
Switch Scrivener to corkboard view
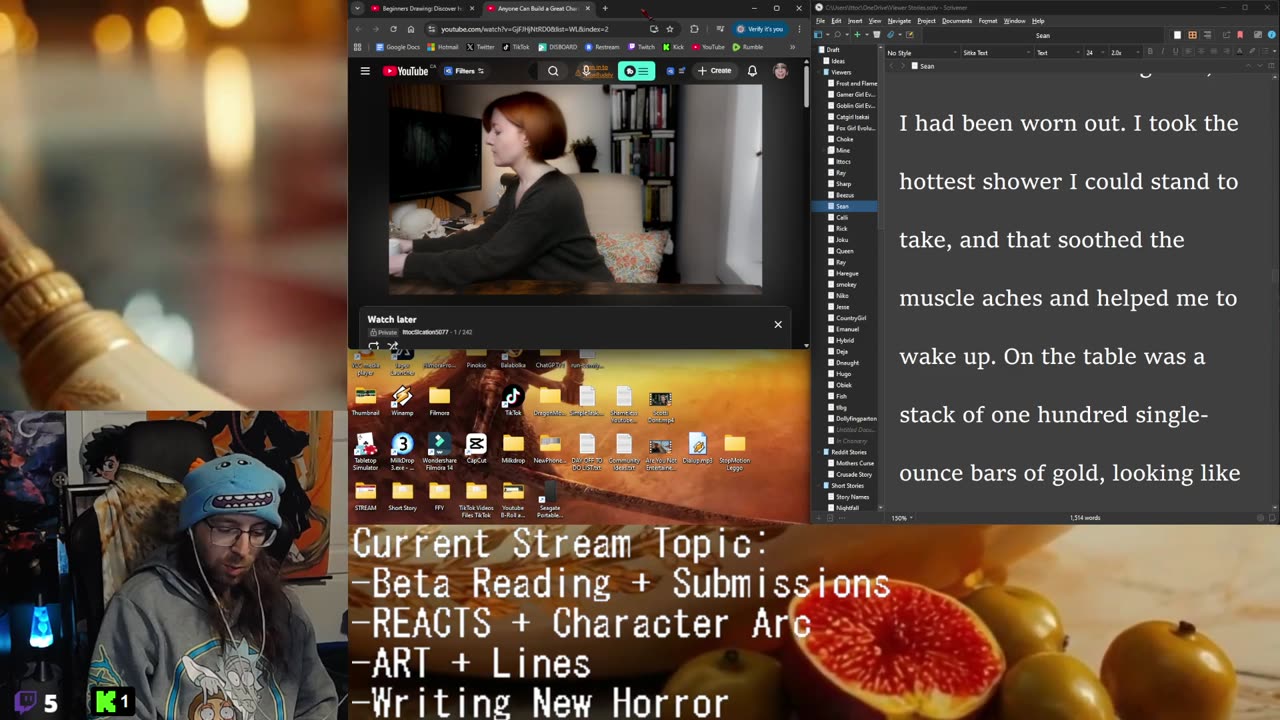(1192, 35)
